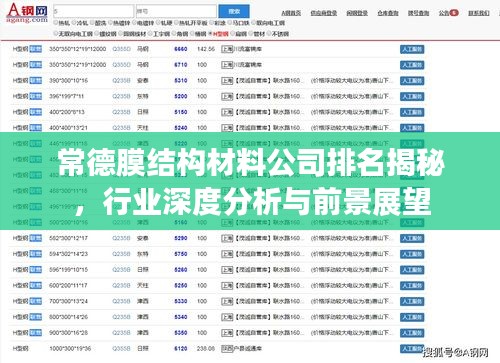Click the region tag in the 1000*300*19*36 row
The width and height of the screenshot is (500, 363).
[x=227, y=349]
